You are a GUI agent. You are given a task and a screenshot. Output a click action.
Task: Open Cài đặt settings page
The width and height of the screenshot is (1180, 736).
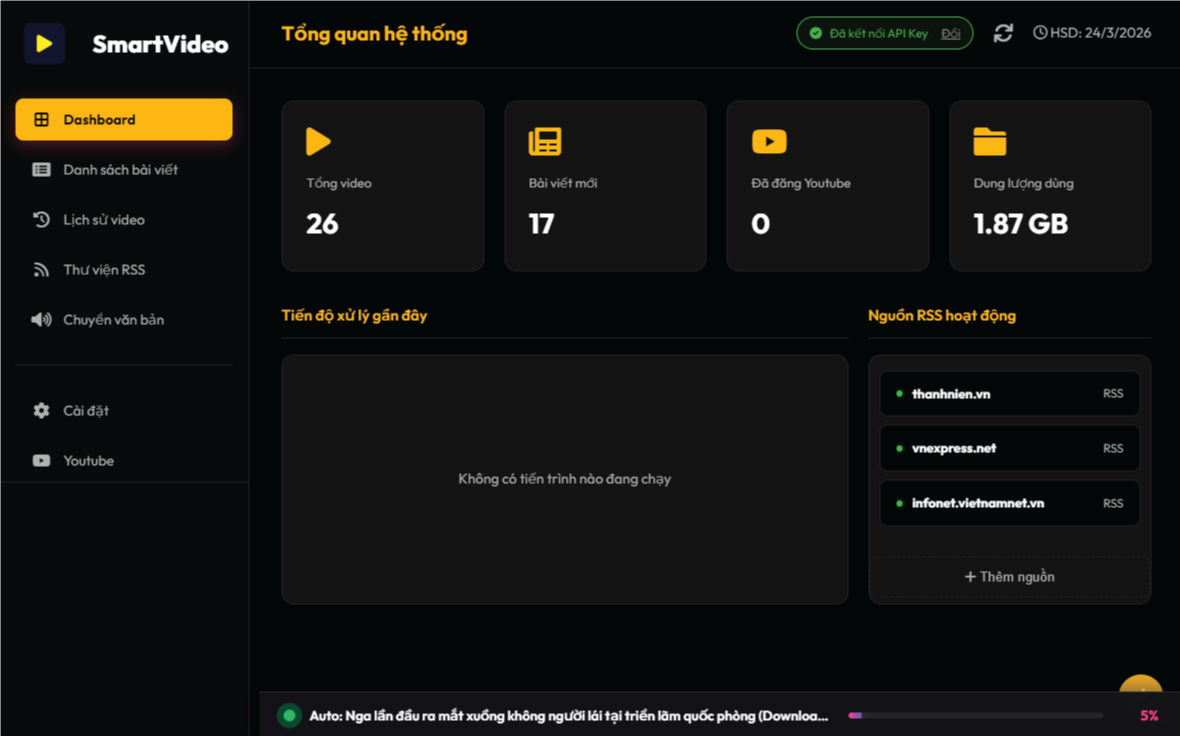pyautogui.click(x=86, y=411)
